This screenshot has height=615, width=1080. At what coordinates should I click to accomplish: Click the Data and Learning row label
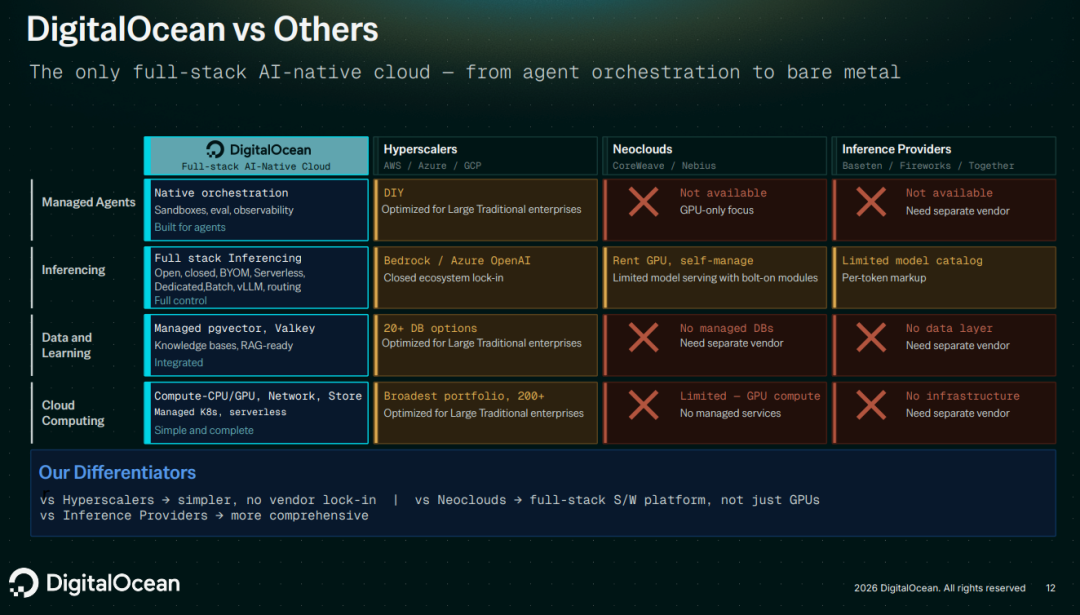tap(67, 345)
